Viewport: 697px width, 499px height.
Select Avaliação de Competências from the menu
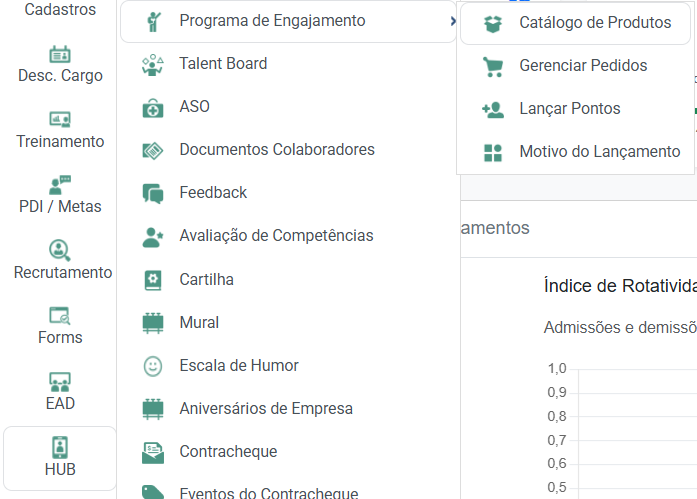pyautogui.click(x=275, y=236)
